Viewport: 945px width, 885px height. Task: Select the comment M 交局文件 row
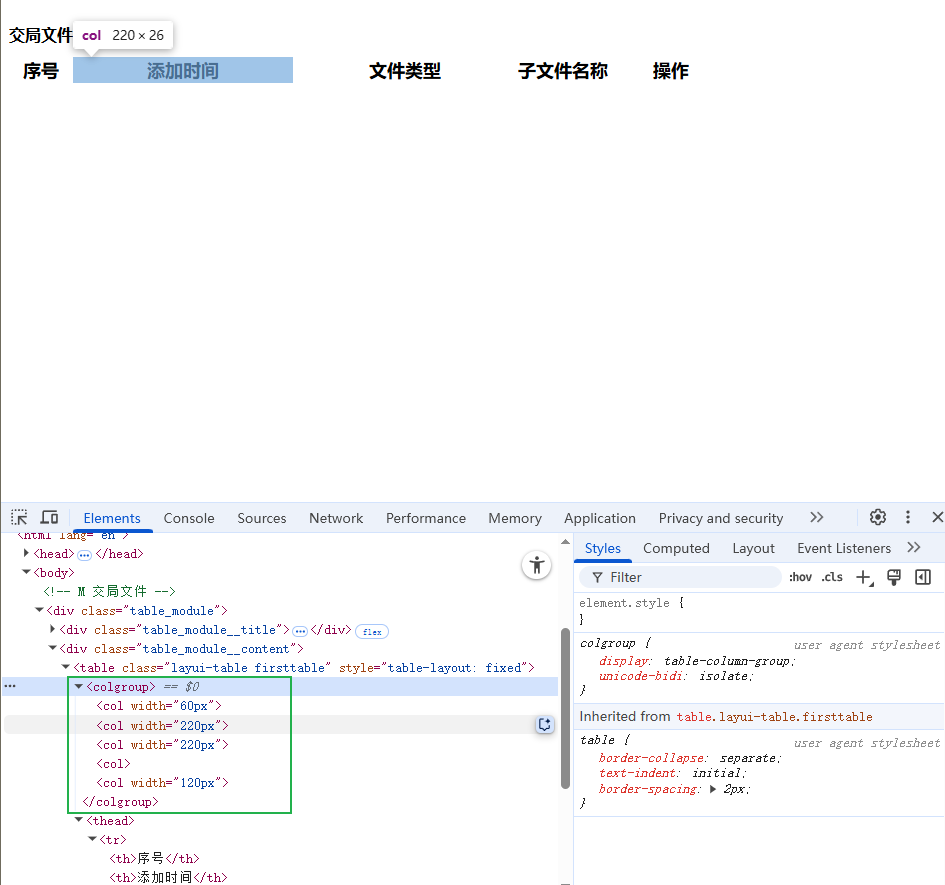pyautogui.click(x=109, y=591)
